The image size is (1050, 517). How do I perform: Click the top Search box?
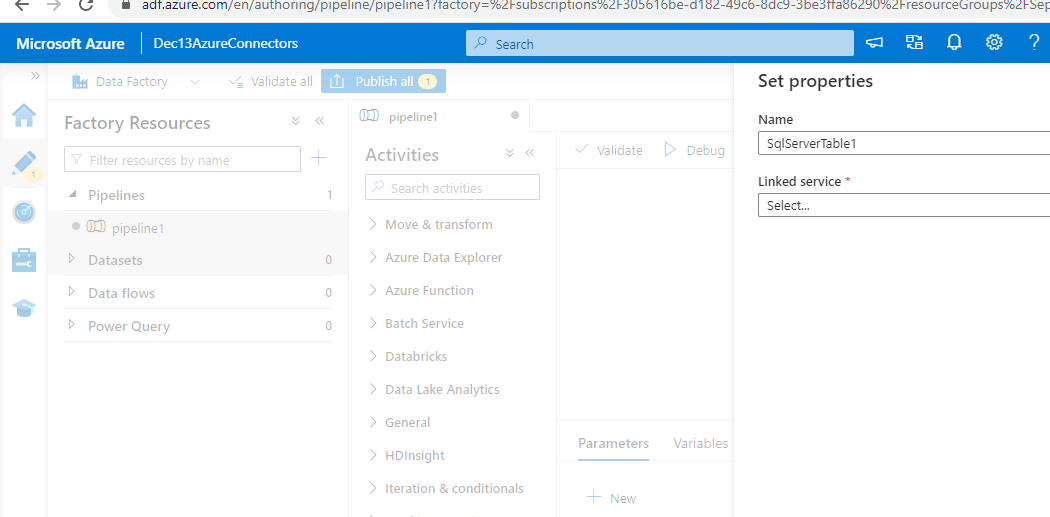pos(660,44)
